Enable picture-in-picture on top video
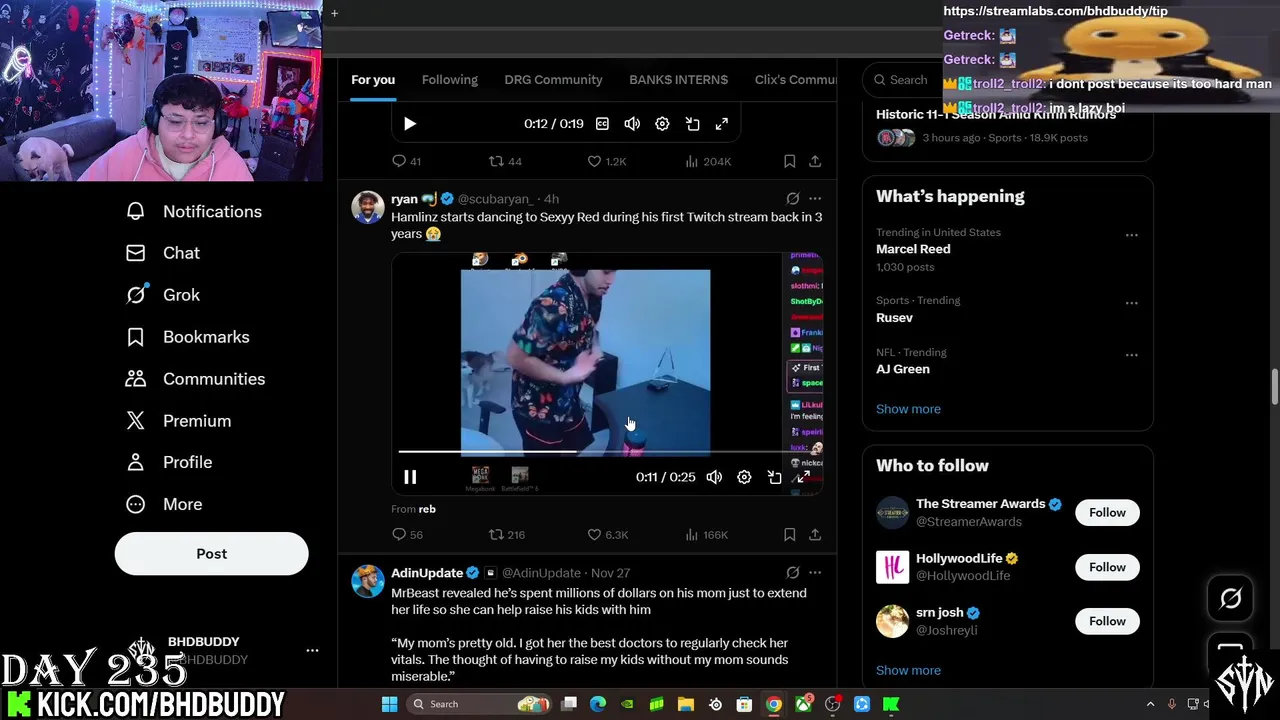This screenshot has width=1280, height=720. tap(692, 124)
